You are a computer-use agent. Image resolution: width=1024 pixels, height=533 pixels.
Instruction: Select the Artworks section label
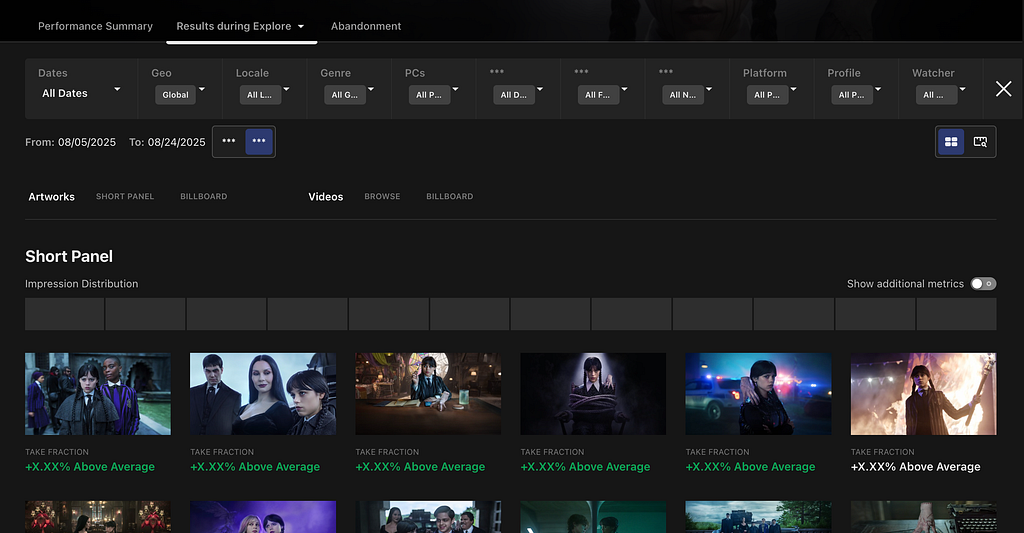[52, 197]
